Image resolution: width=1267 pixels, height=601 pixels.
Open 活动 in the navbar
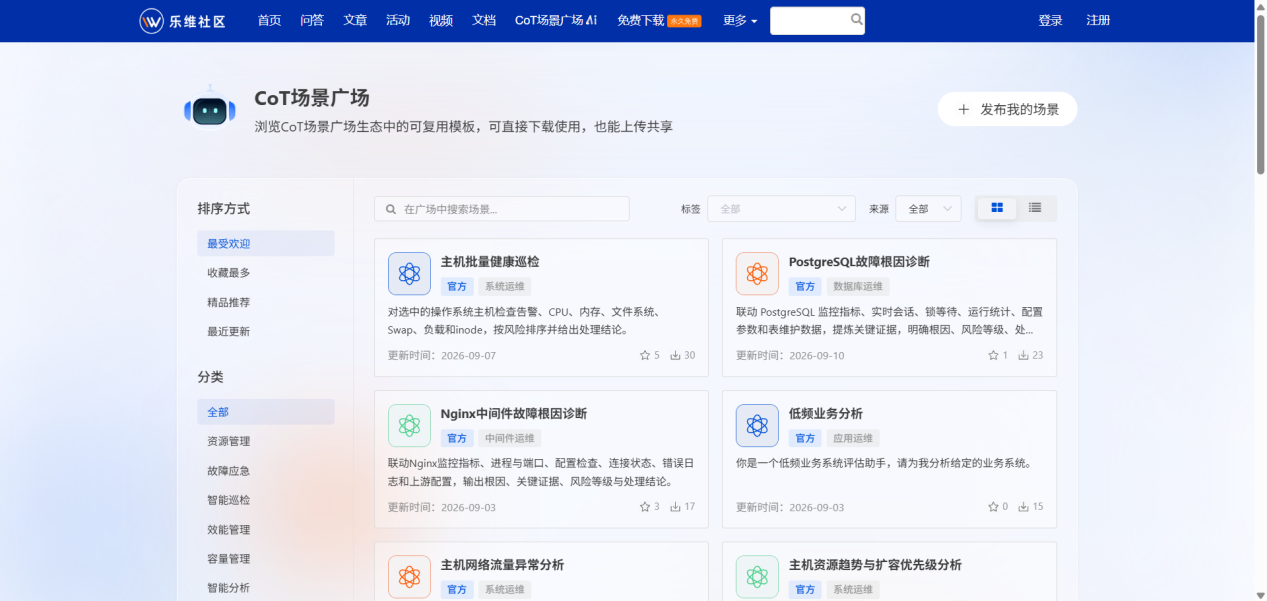coord(398,21)
